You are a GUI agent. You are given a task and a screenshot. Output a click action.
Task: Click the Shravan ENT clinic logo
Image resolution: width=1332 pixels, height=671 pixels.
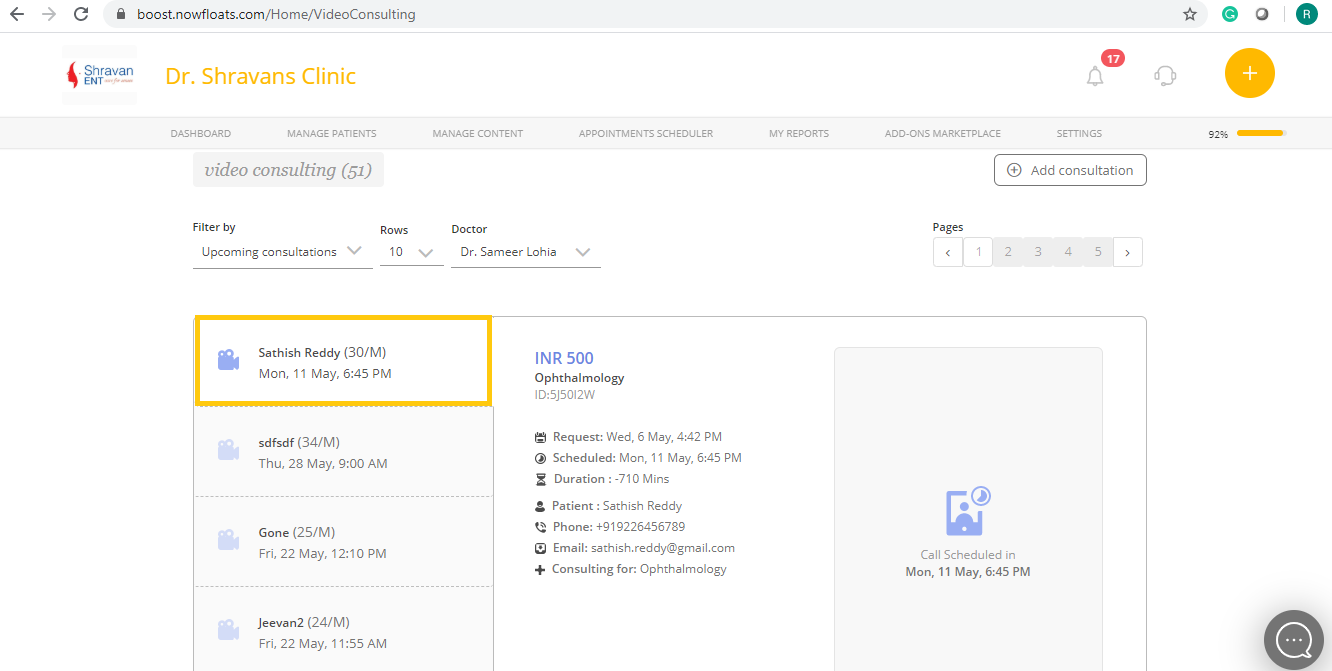coord(99,74)
